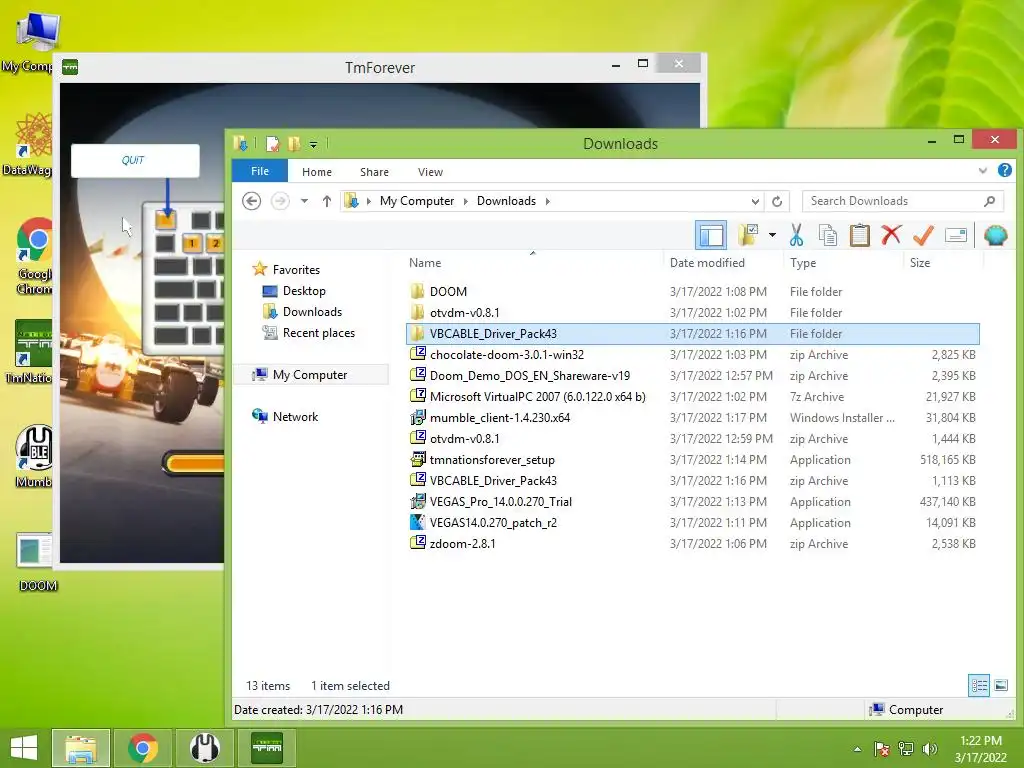Viewport: 1024px width, 768px height.
Task: Click the File Explorer taskbar icon
Action: click(x=81, y=748)
